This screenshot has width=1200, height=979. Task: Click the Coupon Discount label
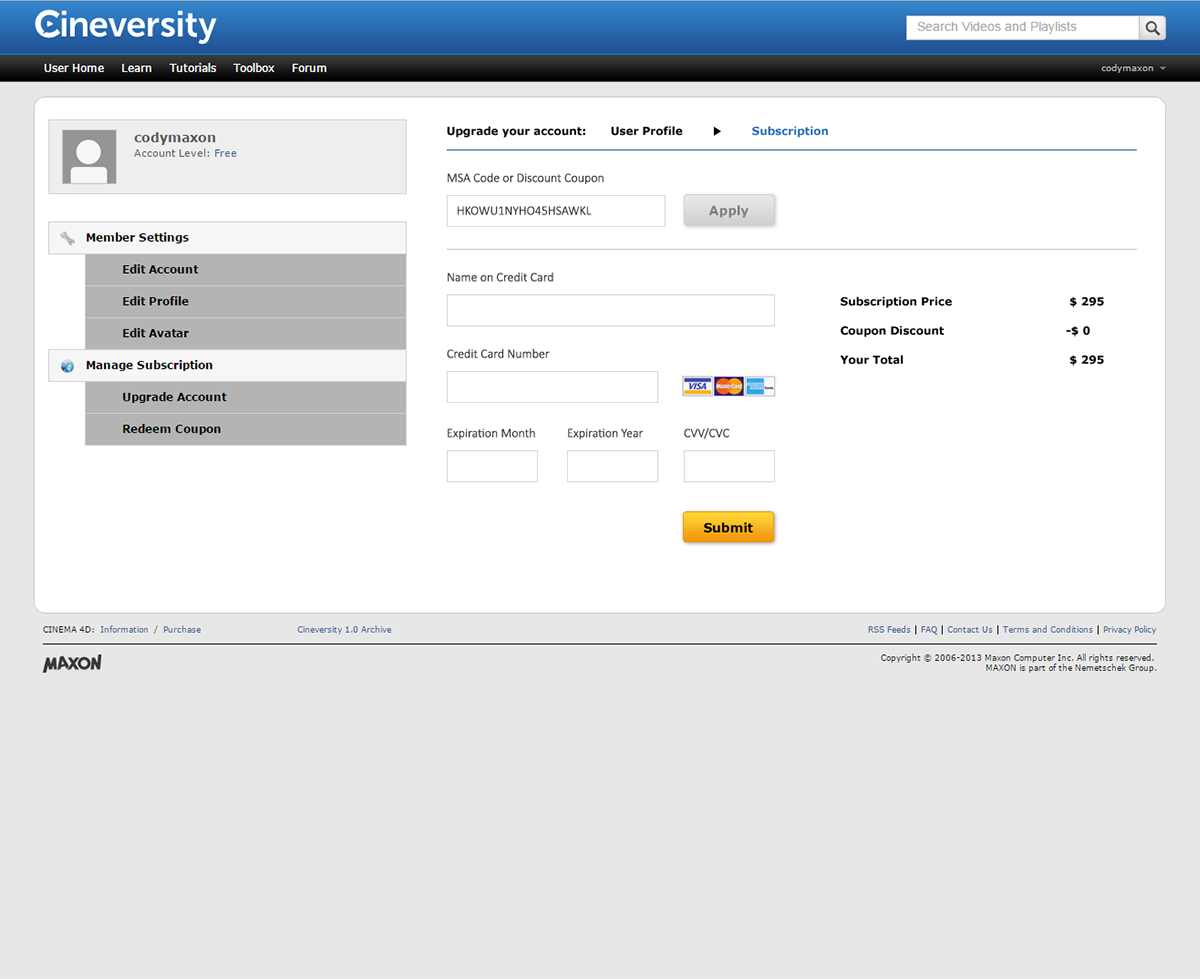click(x=892, y=331)
